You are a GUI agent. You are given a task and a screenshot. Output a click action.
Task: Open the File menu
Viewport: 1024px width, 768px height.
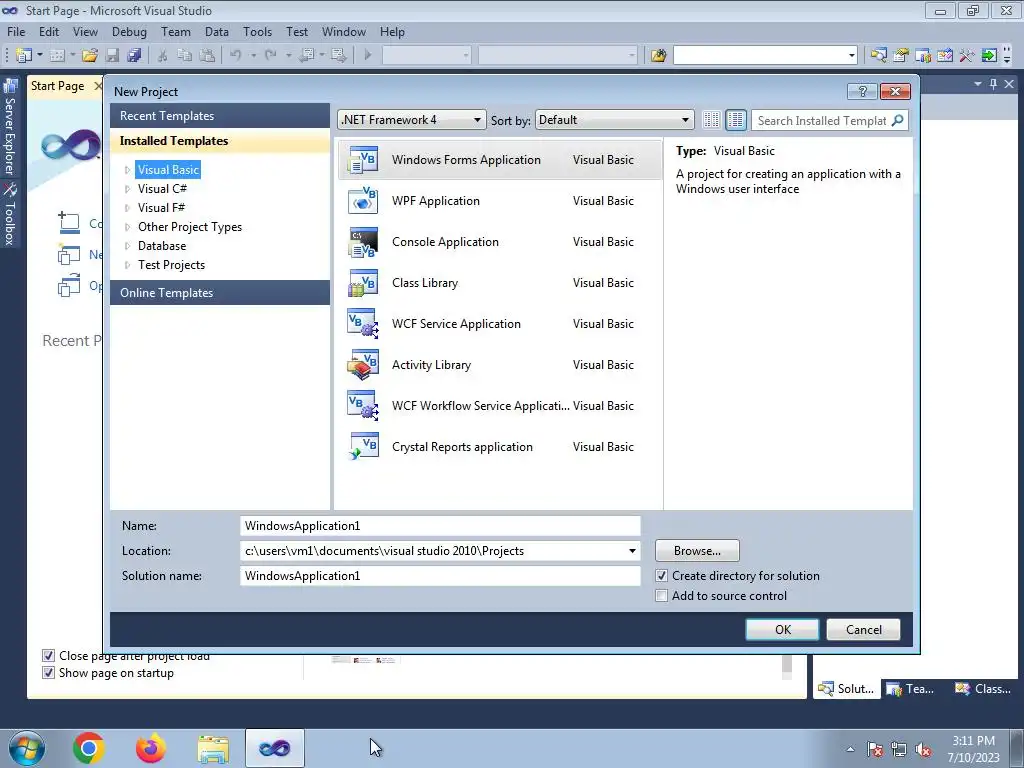point(16,31)
